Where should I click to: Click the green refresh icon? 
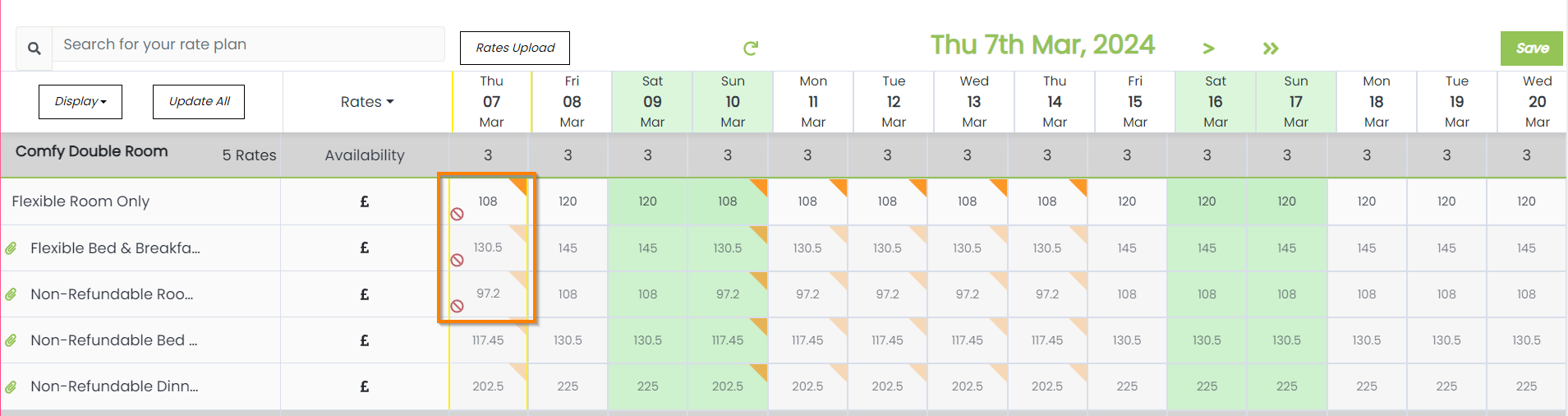click(750, 49)
